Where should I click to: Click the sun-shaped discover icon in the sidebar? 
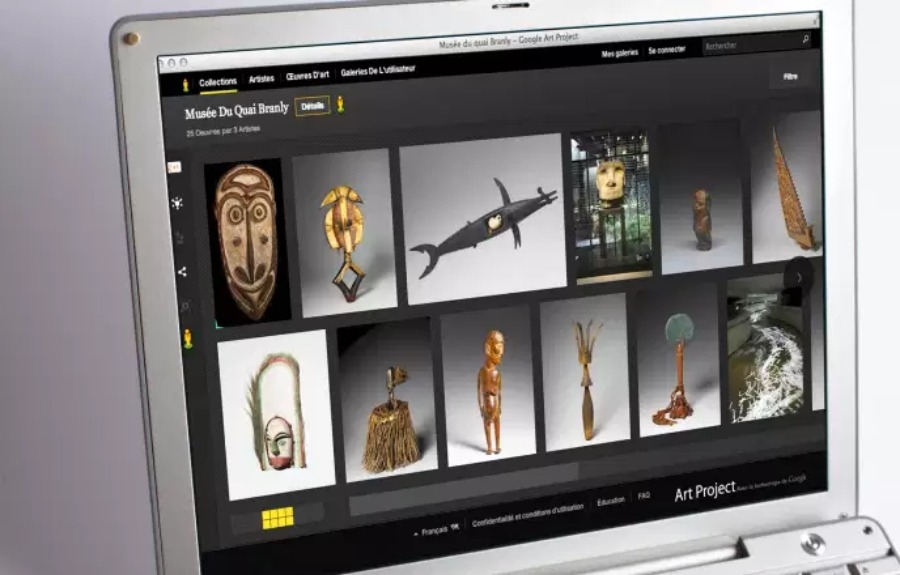[x=177, y=203]
